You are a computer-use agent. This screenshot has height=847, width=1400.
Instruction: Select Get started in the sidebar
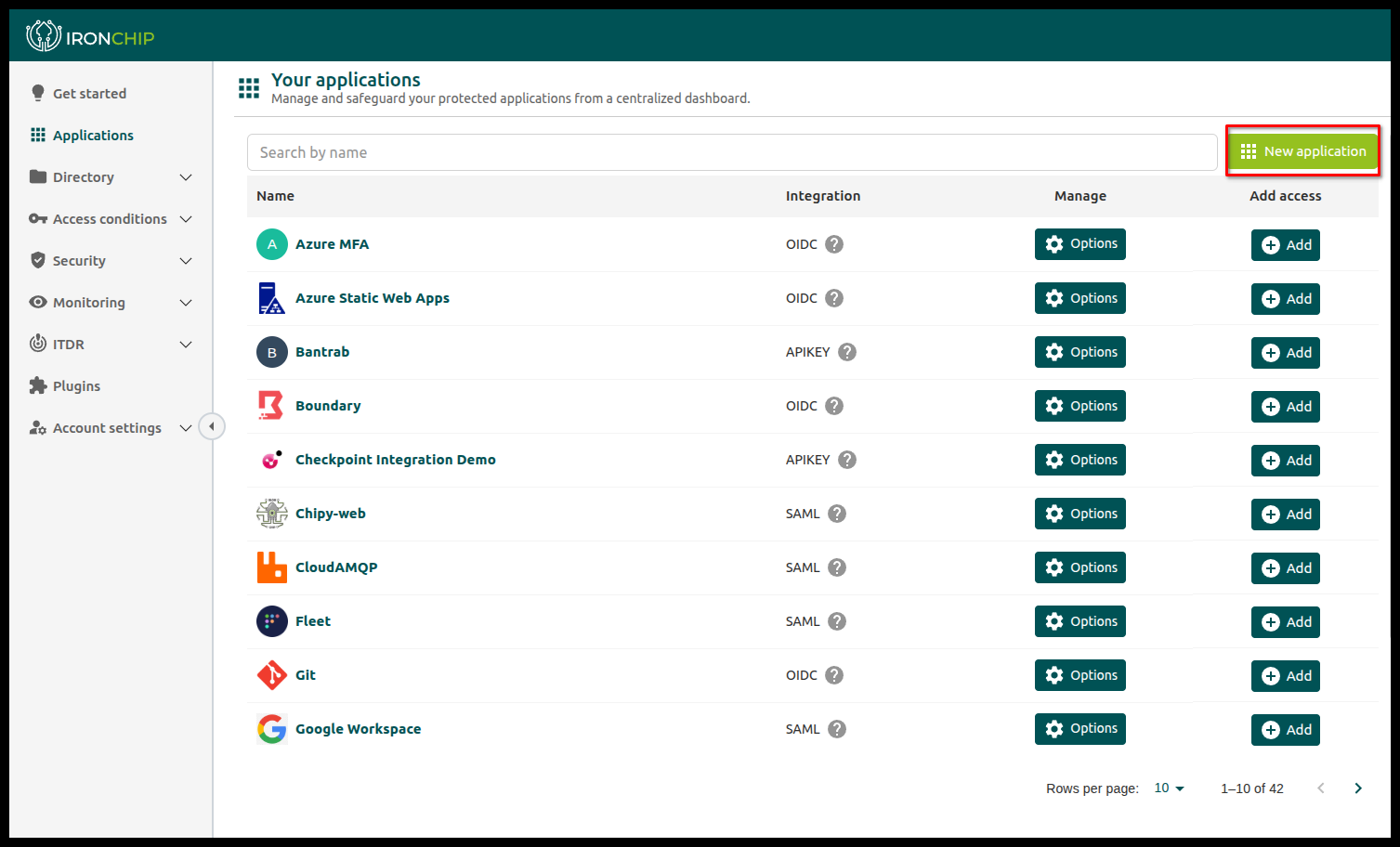coord(89,94)
